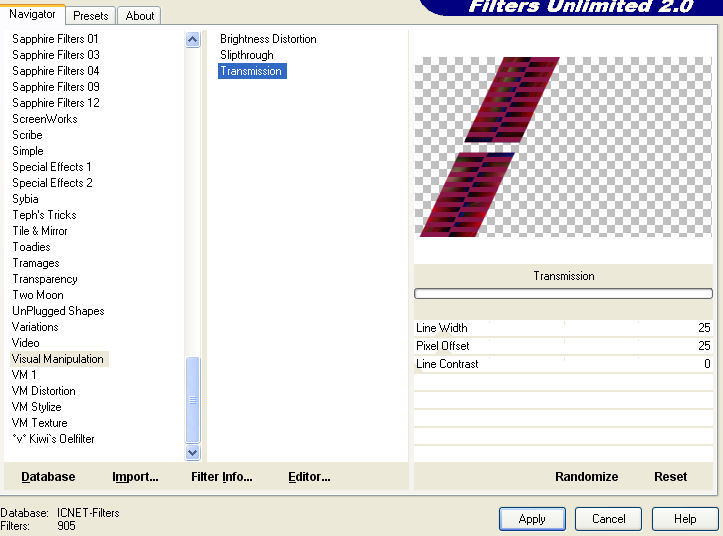Viewport: 723px width, 536px height.
Task: Click the category list scroll-up arrow
Action: click(193, 40)
